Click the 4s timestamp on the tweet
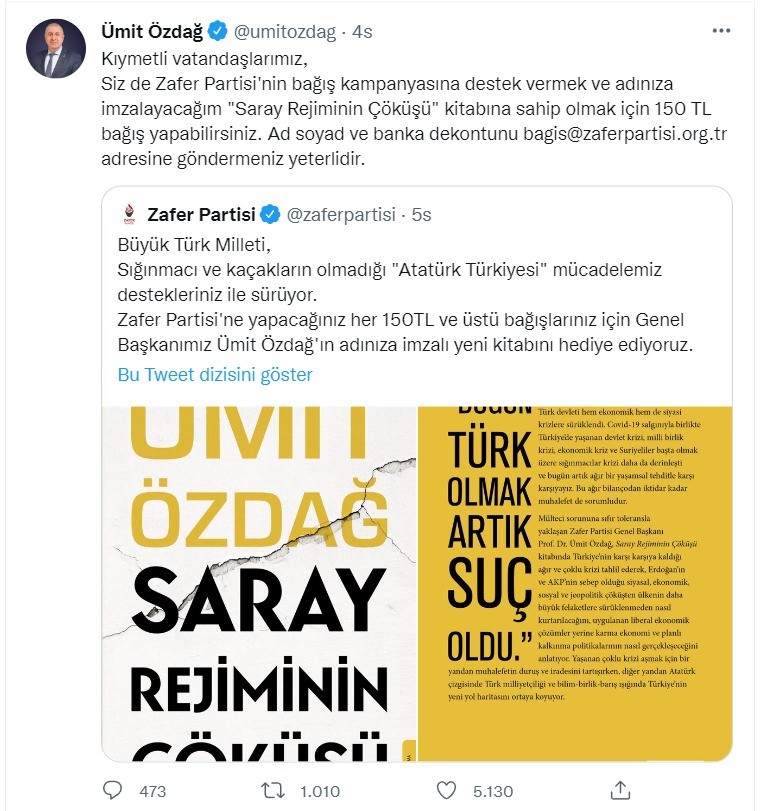 [x=362, y=32]
